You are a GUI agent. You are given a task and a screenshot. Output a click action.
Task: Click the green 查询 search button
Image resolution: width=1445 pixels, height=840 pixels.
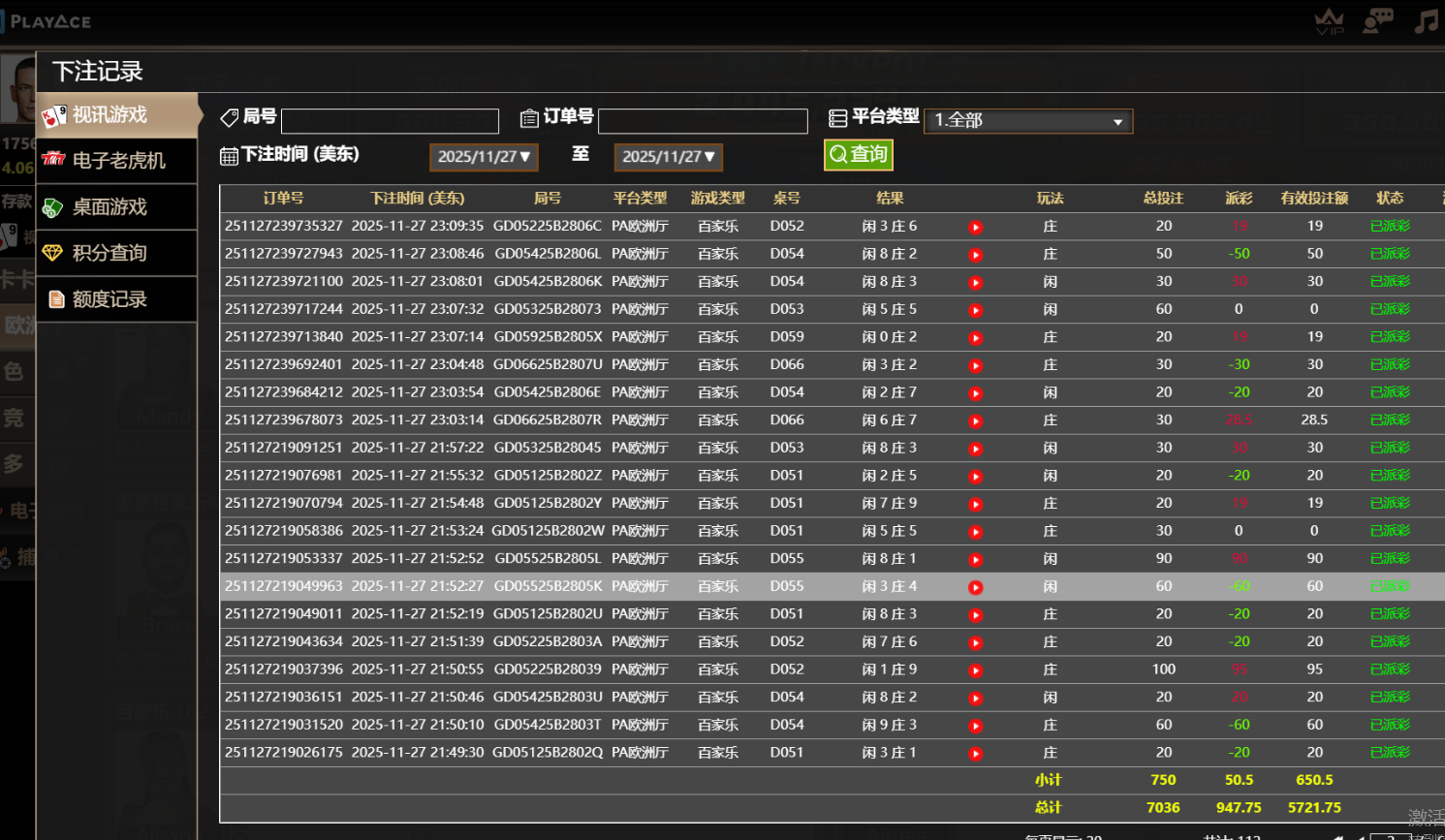pyautogui.click(x=858, y=155)
